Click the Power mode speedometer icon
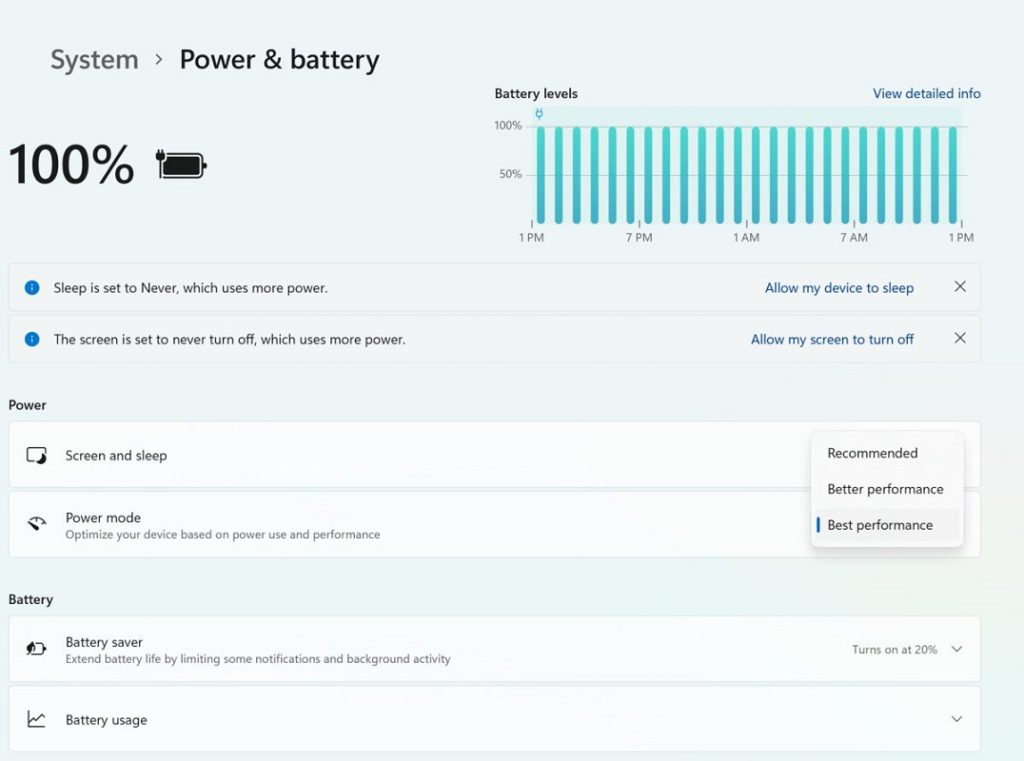The height and width of the screenshot is (761, 1024). (35, 523)
